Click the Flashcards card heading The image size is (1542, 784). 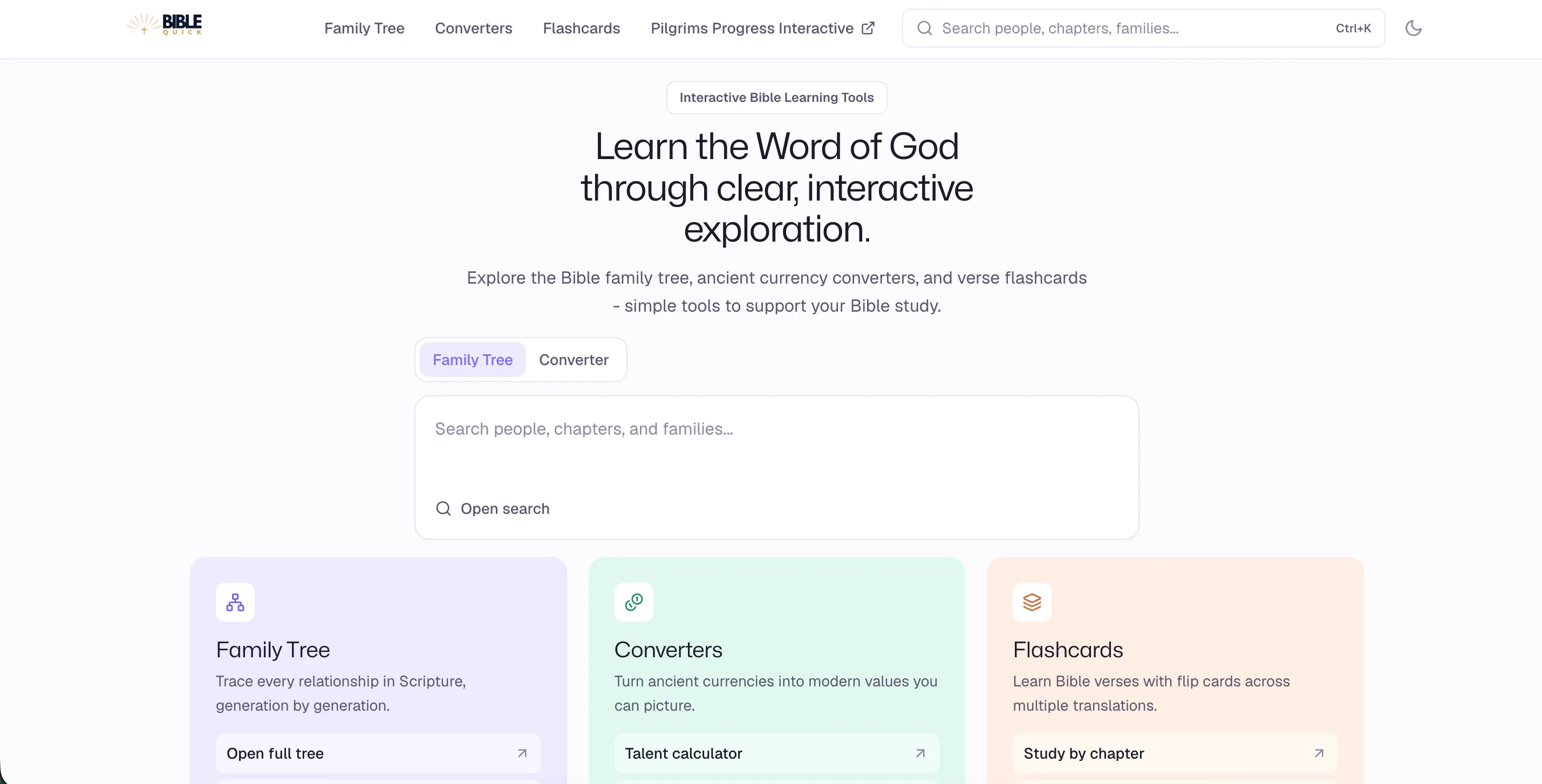[1068, 650]
